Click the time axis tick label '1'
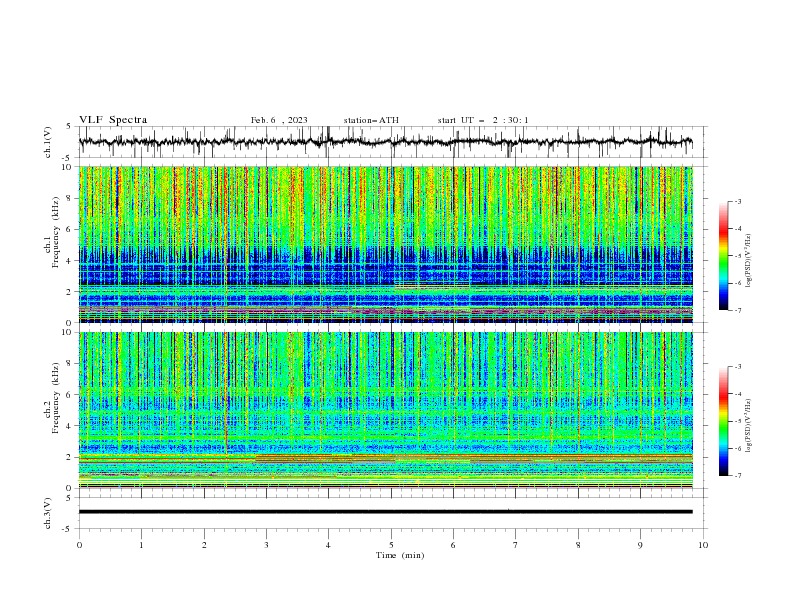This screenshot has width=792, height=612. (x=141, y=545)
